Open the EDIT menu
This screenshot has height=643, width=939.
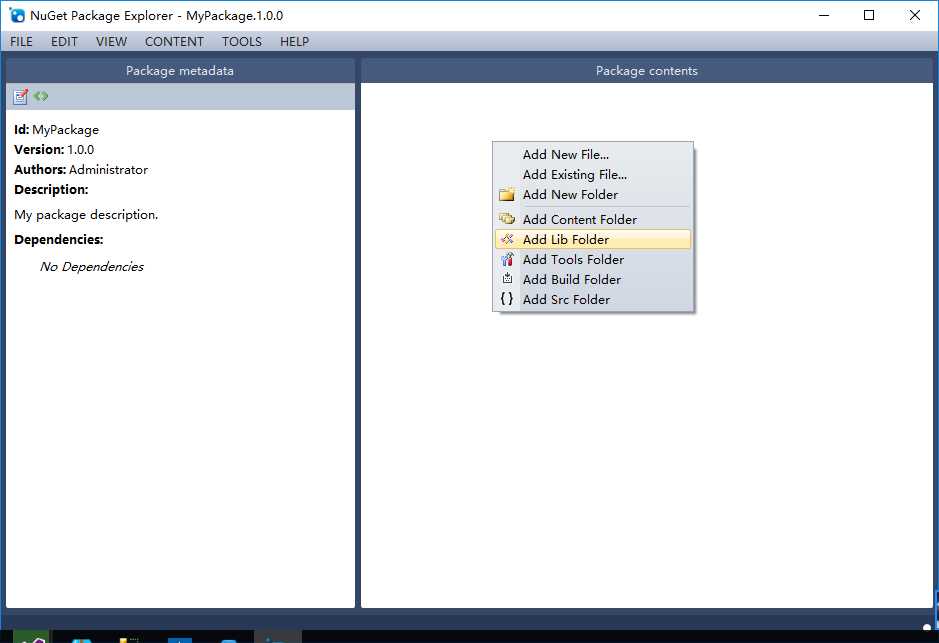pos(64,41)
